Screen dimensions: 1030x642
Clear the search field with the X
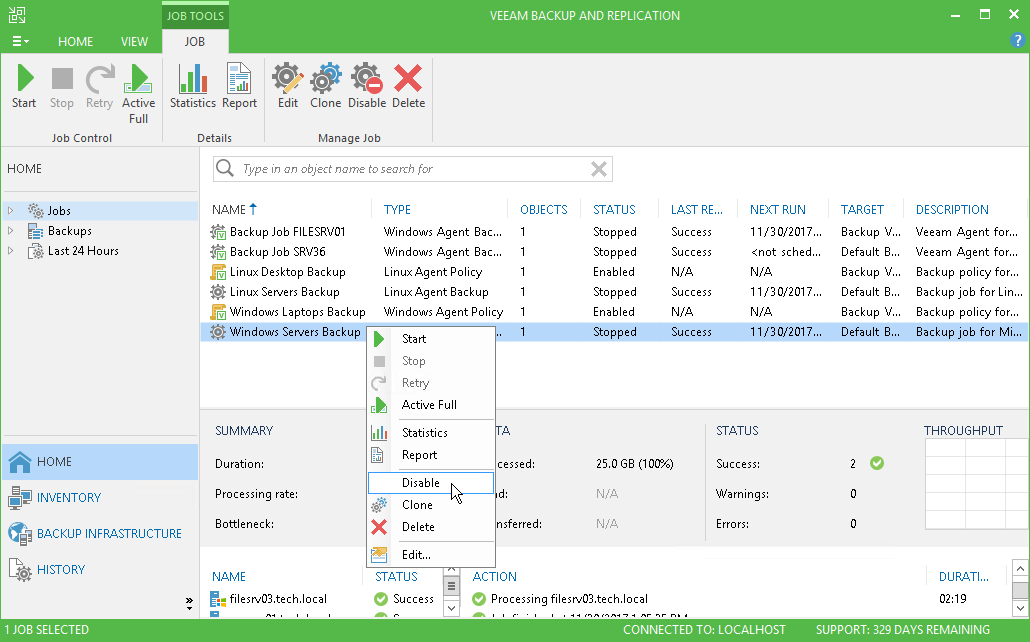point(598,169)
